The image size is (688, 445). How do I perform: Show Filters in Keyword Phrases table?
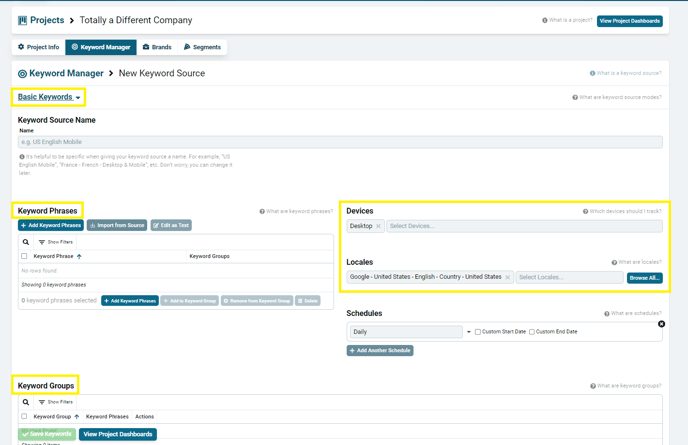click(x=56, y=242)
